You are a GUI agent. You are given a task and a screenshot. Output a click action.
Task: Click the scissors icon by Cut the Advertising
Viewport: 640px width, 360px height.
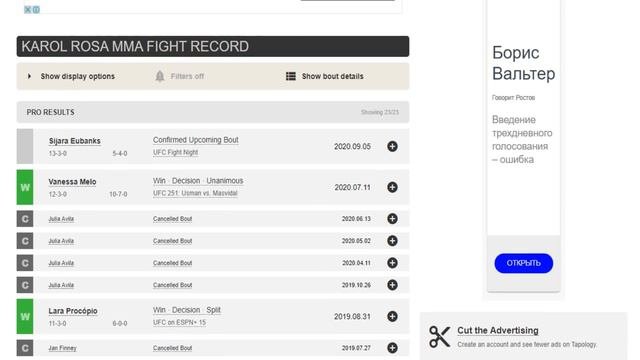point(439,337)
